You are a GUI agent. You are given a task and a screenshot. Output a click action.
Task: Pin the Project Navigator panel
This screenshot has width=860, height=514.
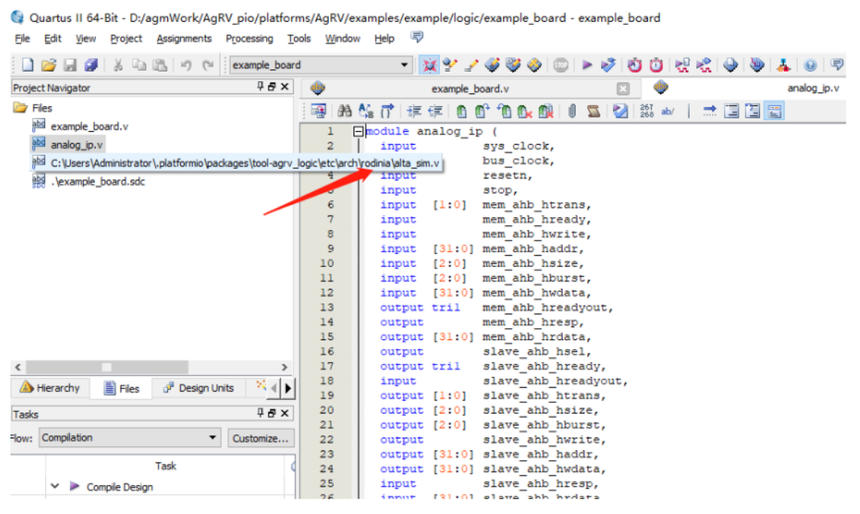point(260,86)
